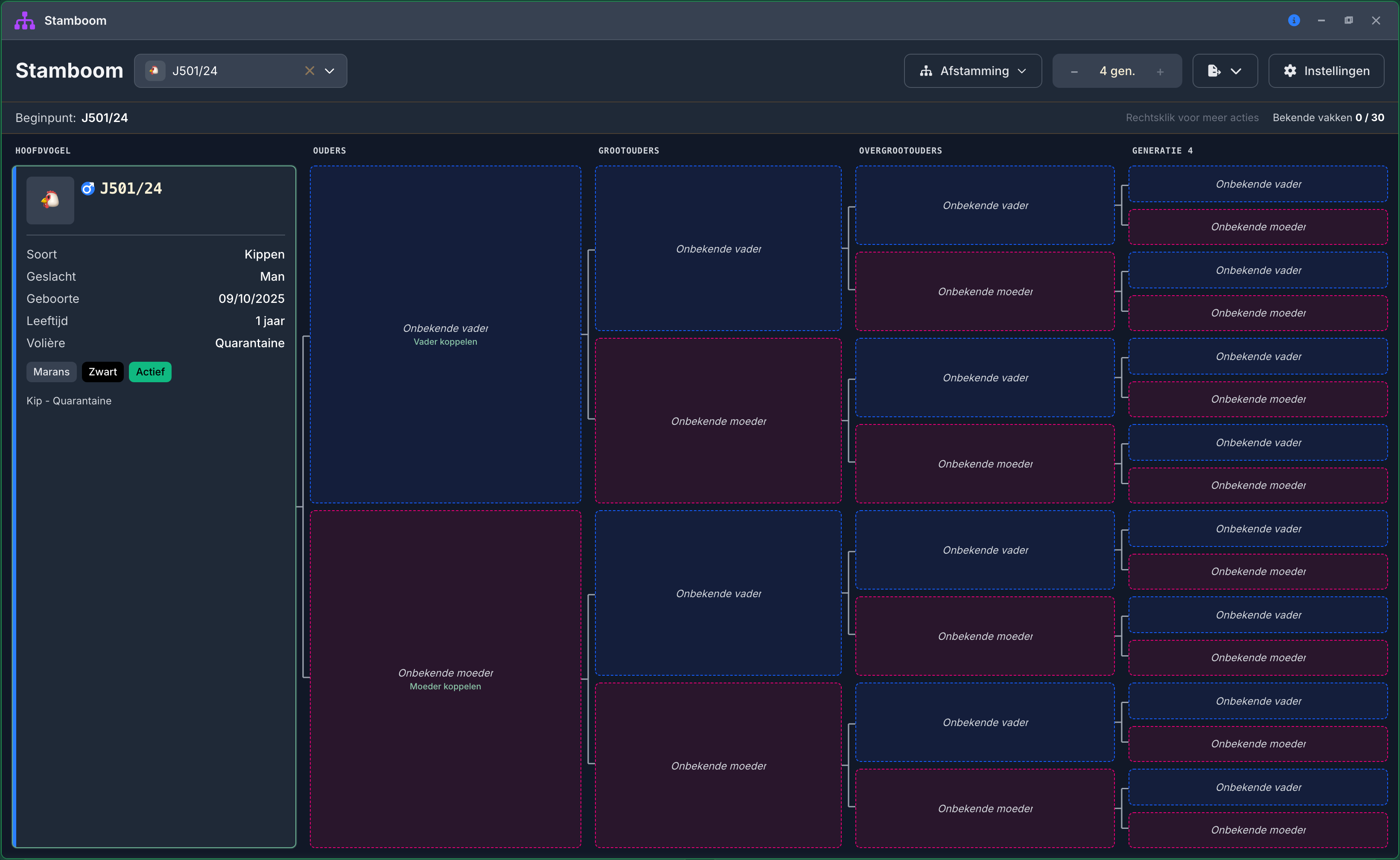
Task: Click the Stamboom app logo icon
Action: click(x=24, y=20)
